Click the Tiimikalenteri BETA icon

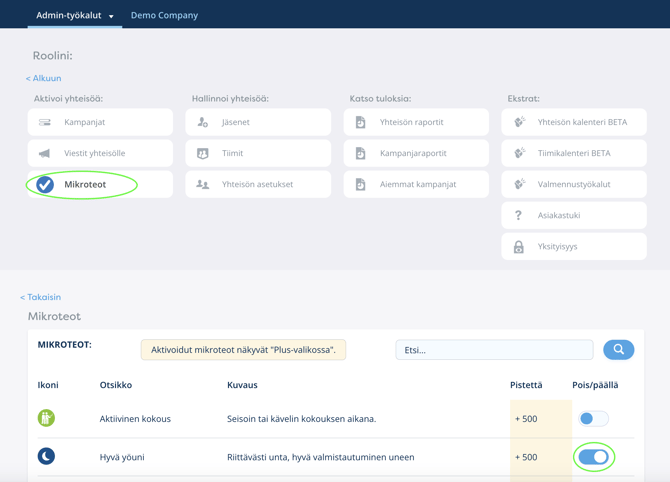pyautogui.click(x=520, y=153)
